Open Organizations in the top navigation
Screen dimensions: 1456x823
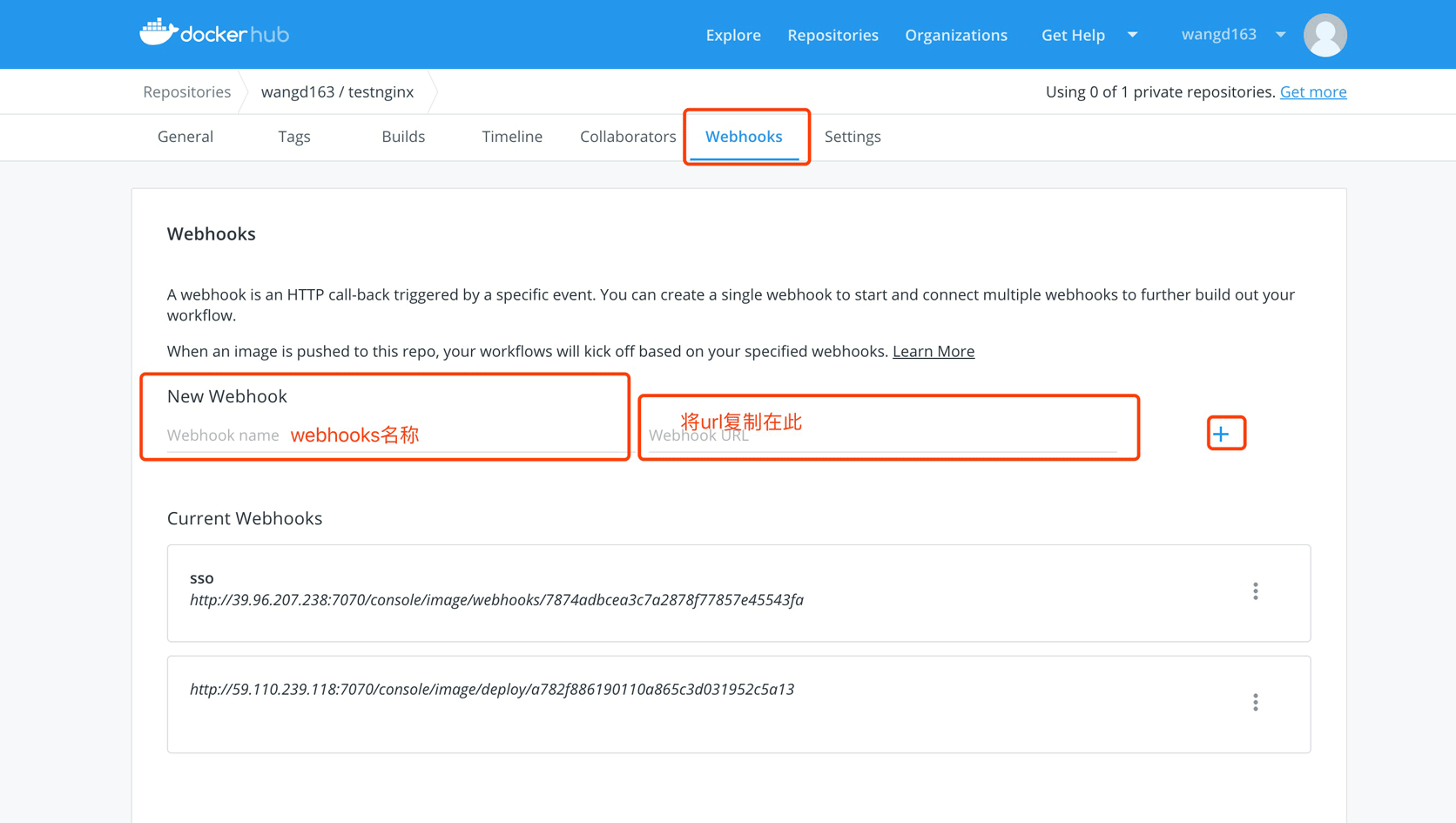(956, 35)
